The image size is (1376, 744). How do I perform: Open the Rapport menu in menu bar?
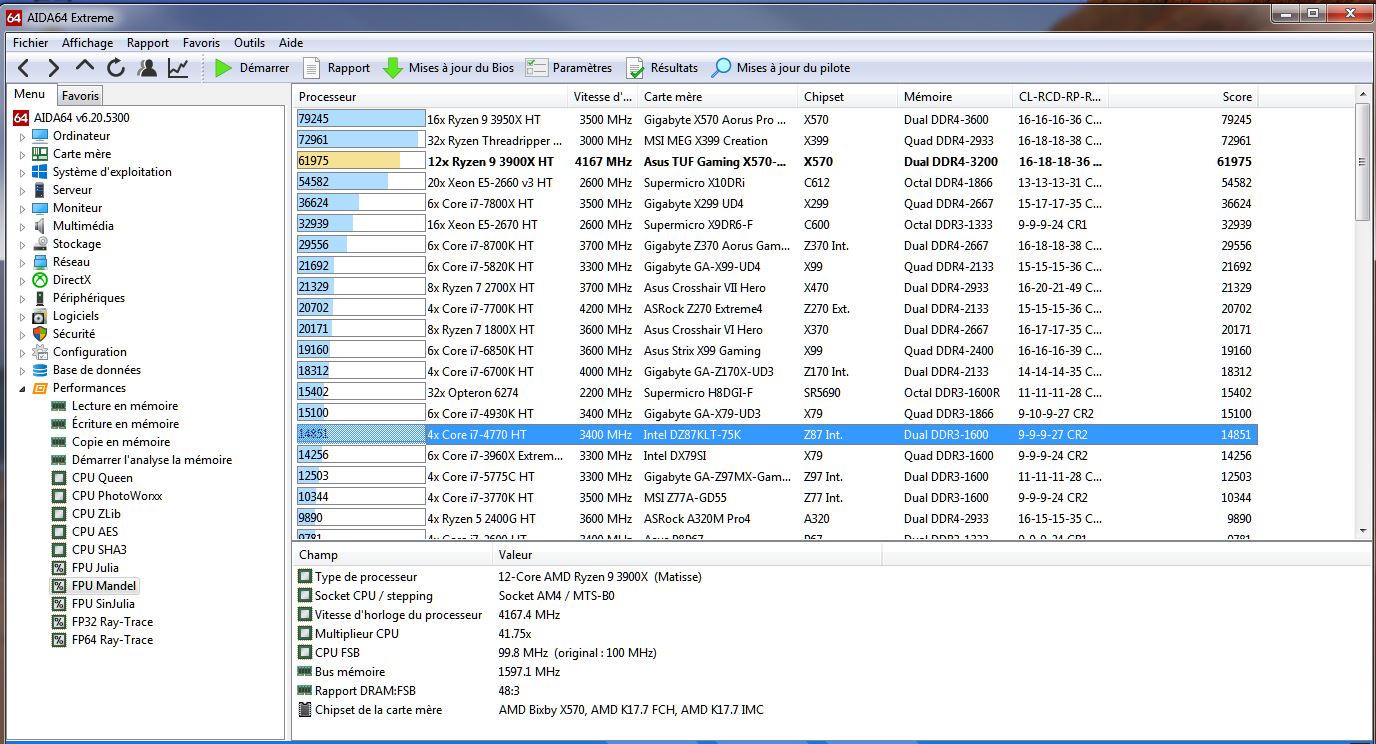coord(148,43)
